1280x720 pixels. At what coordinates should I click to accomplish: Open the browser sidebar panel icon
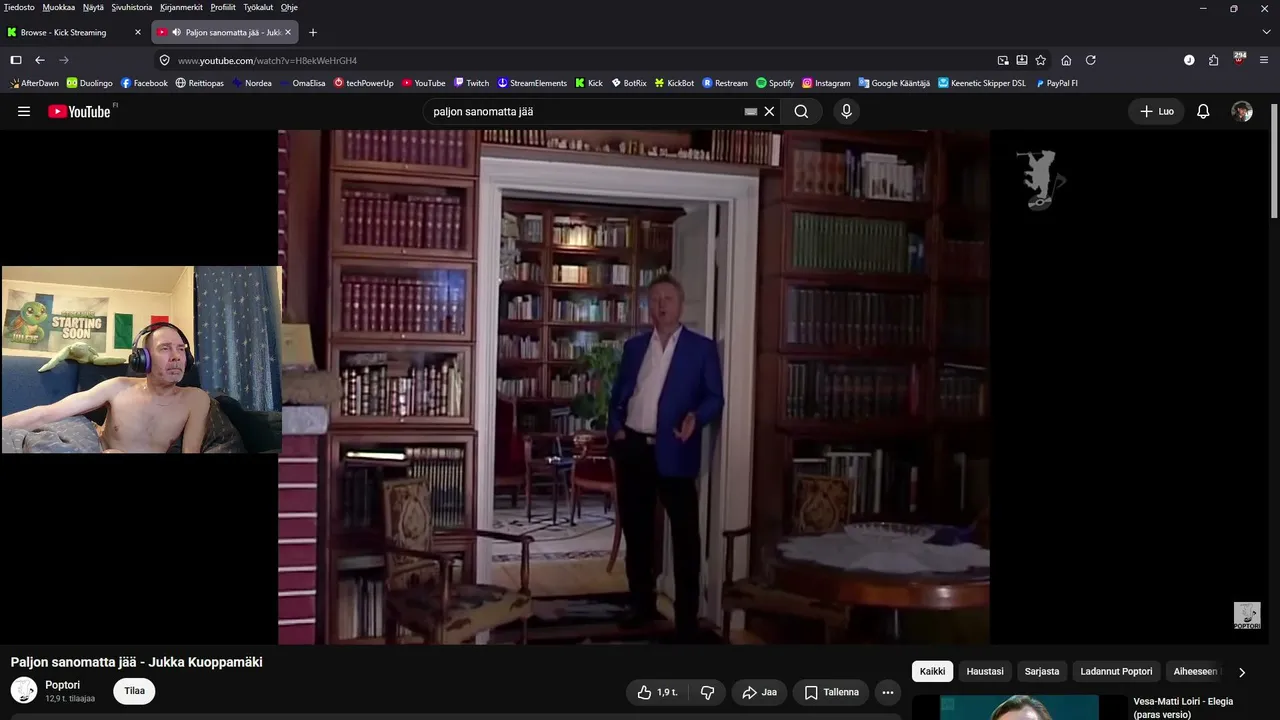tap(16, 60)
